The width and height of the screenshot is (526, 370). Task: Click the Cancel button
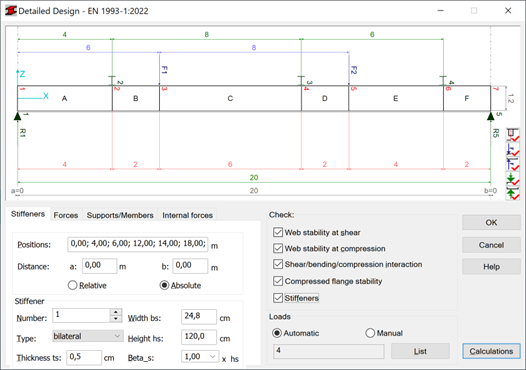[x=491, y=245]
